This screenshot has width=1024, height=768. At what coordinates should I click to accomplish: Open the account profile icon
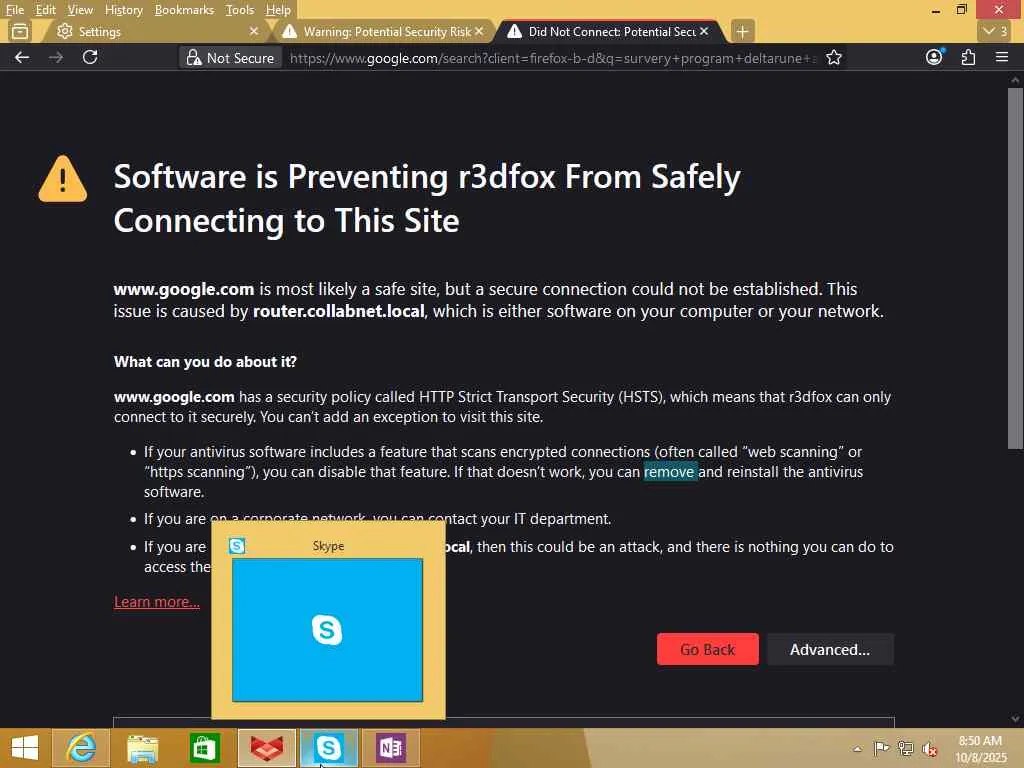(934, 57)
